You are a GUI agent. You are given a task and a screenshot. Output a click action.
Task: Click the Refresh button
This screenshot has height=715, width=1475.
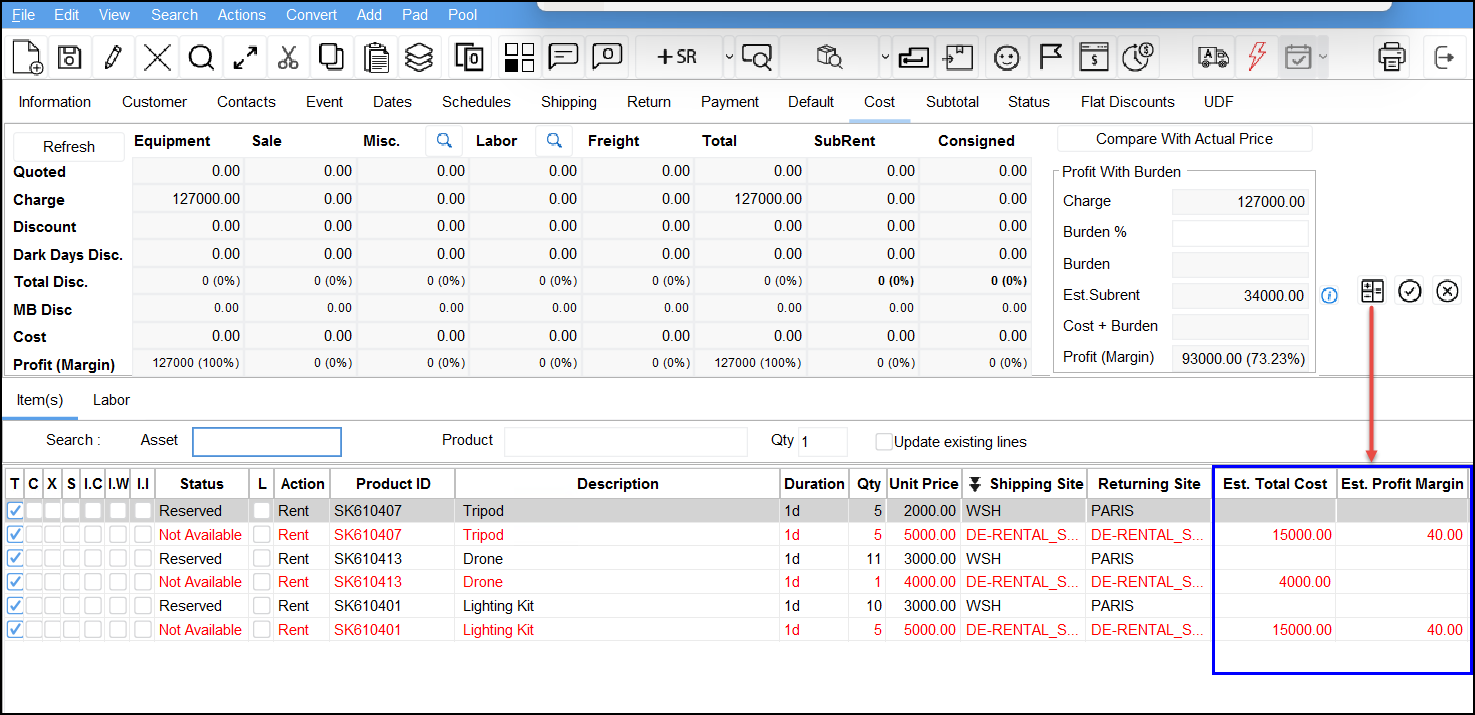point(69,146)
